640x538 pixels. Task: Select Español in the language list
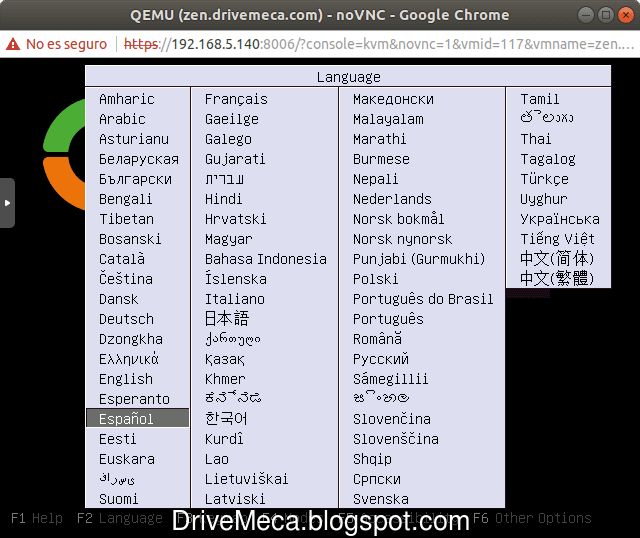pos(138,418)
